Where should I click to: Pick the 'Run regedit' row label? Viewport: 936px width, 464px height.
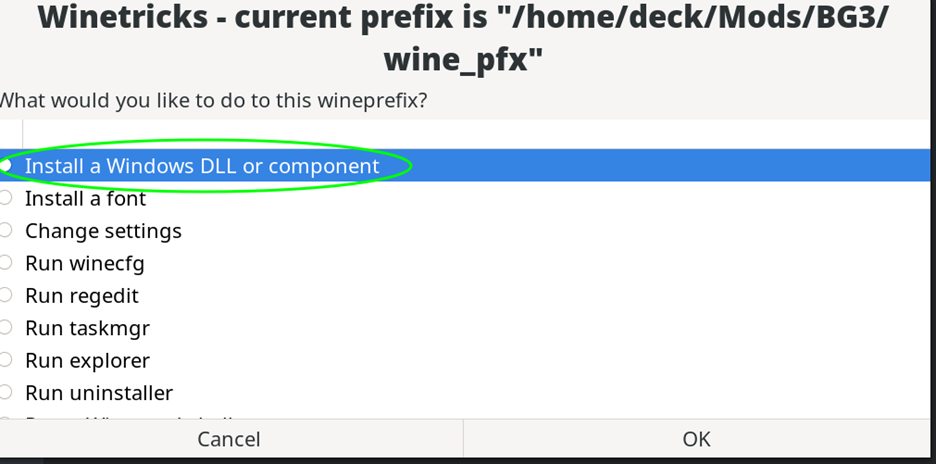81,296
